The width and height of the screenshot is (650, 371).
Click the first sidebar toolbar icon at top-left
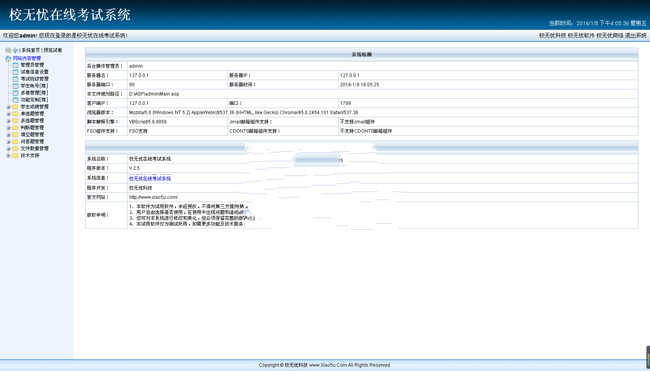[8, 50]
